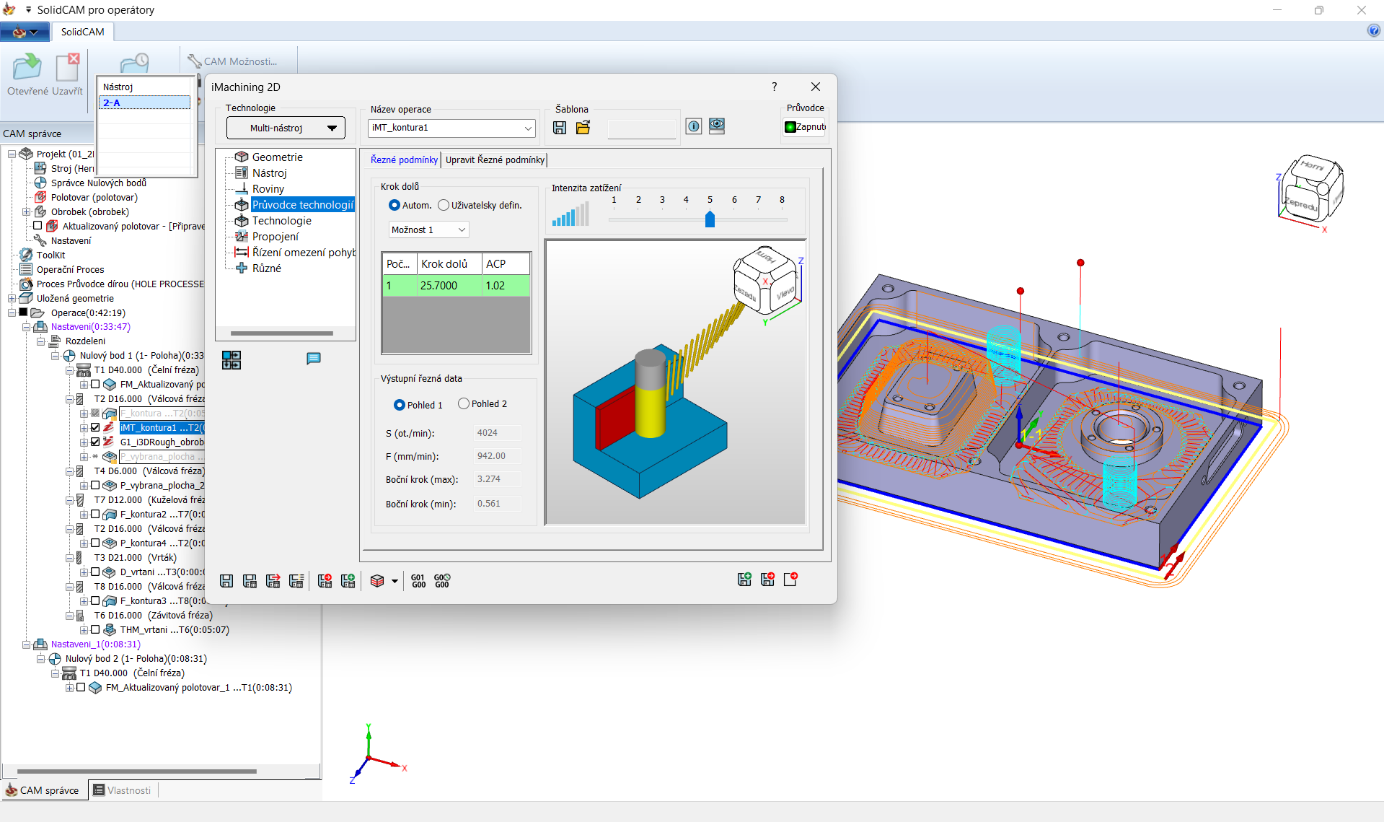1384x822 pixels.
Task: Select the Pohled 2 radio button
Action: 463,404
